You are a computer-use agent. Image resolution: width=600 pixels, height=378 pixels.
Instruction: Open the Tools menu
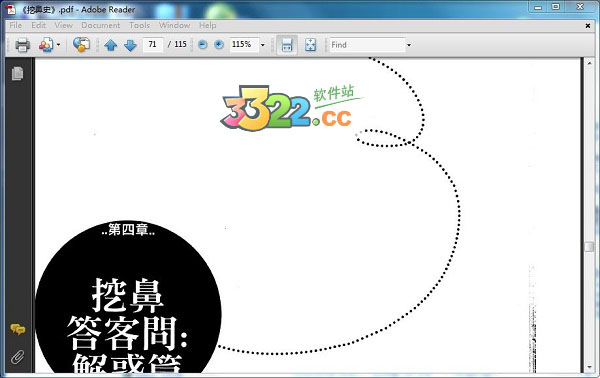(x=139, y=25)
